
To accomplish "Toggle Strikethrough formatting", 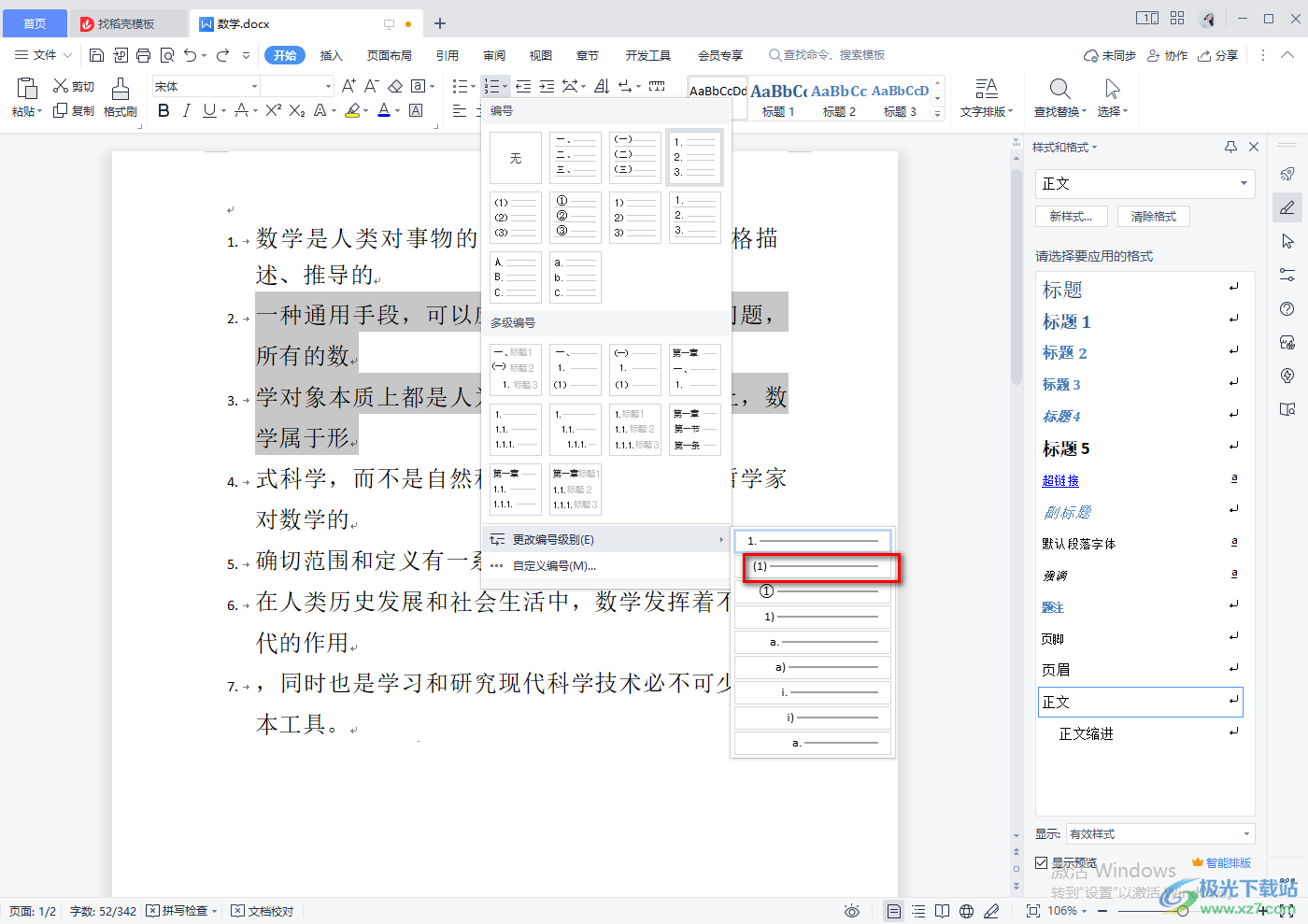I will coord(241,110).
